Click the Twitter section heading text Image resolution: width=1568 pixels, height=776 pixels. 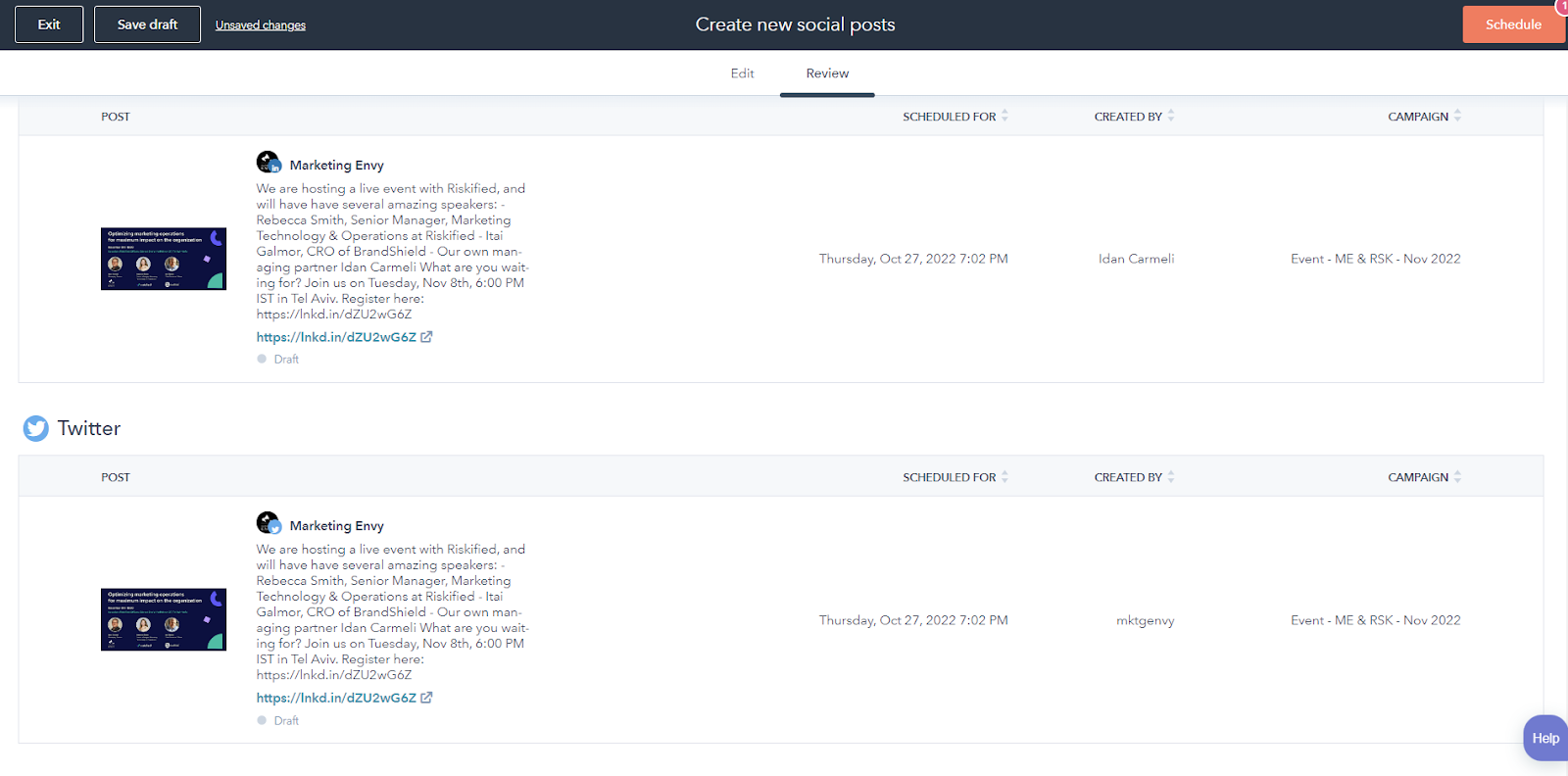pos(89,428)
